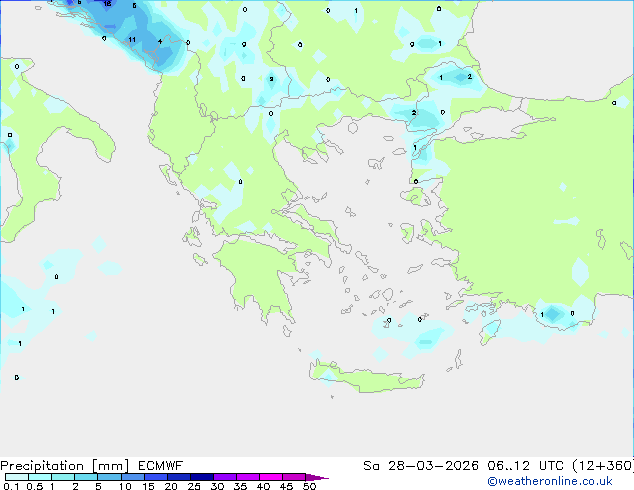Select the 15–20 mm legend color swatch
Screen dimensions: 634x490
[x=156, y=477]
